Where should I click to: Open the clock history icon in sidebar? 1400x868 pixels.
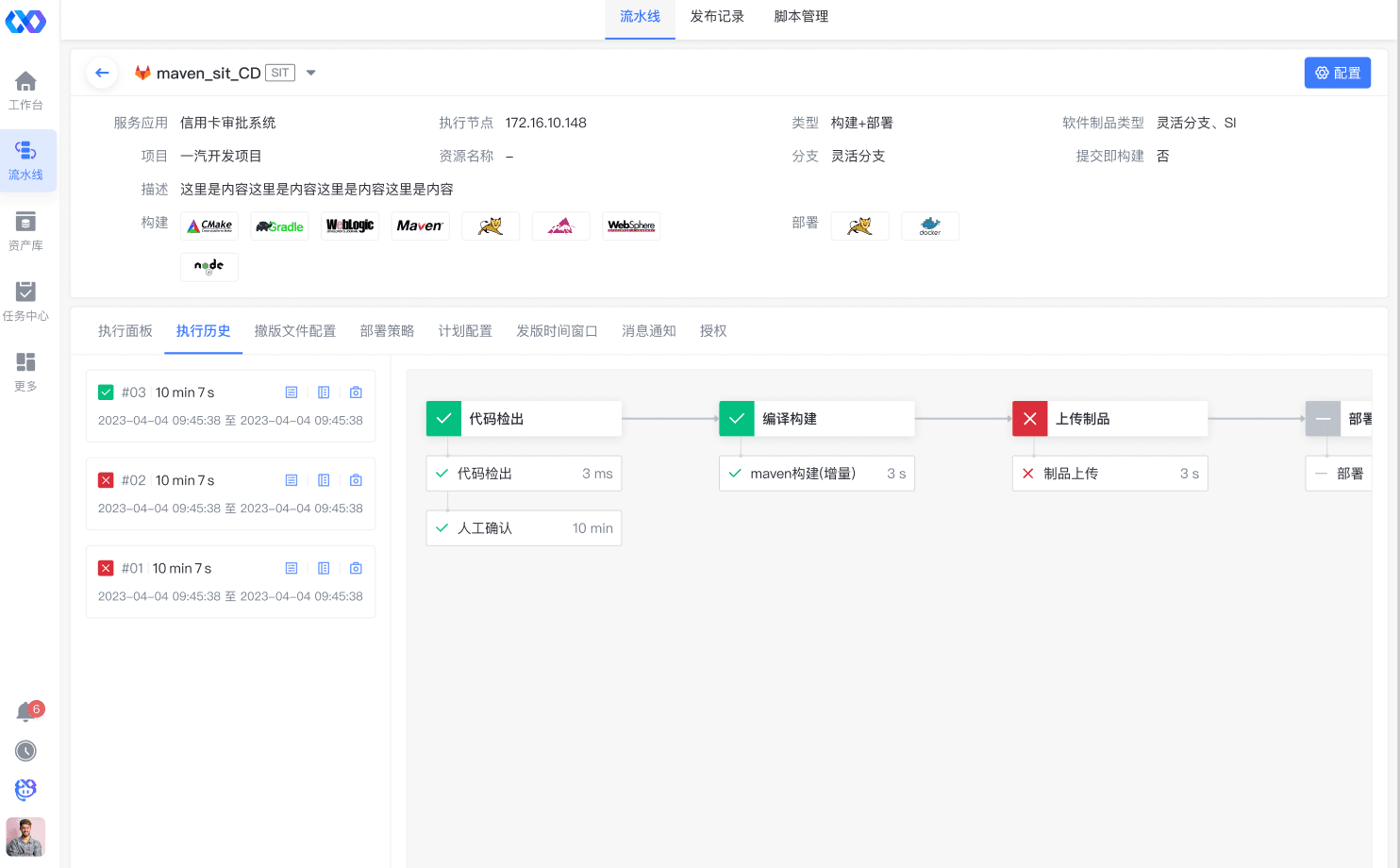[25, 751]
